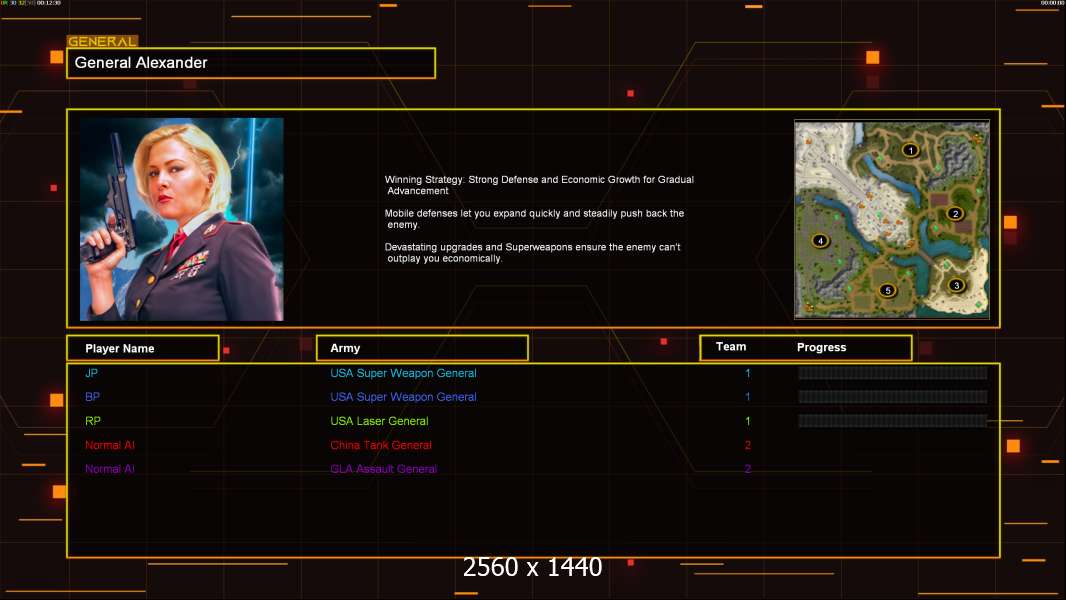This screenshot has height=600, width=1066.
Task: Click General Alexander's portrait image
Action: point(182,219)
